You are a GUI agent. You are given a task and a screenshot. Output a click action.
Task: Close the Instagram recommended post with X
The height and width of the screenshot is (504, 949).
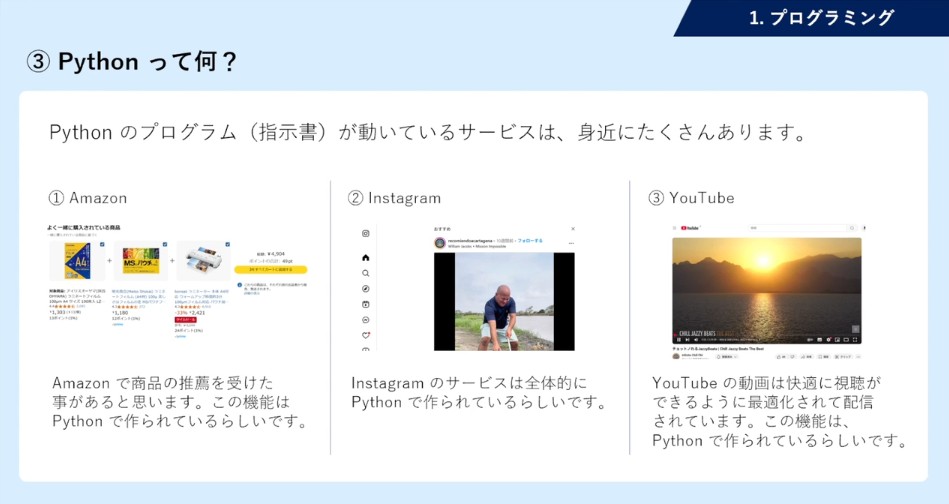573,229
